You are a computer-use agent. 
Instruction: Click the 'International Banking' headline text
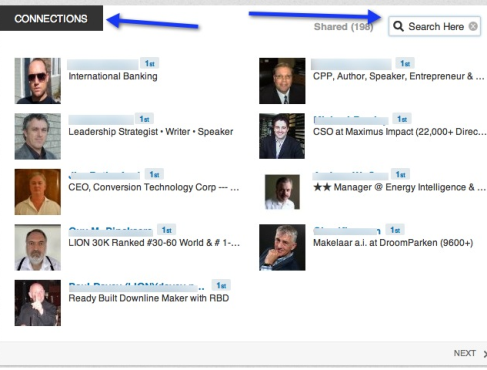[x=113, y=76]
